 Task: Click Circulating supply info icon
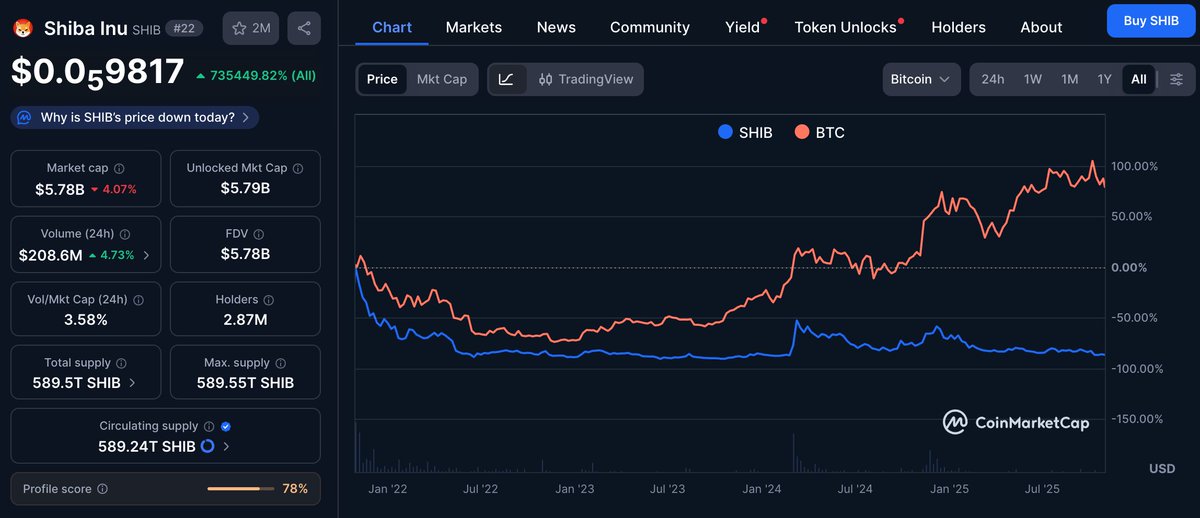(x=208, y=426)
